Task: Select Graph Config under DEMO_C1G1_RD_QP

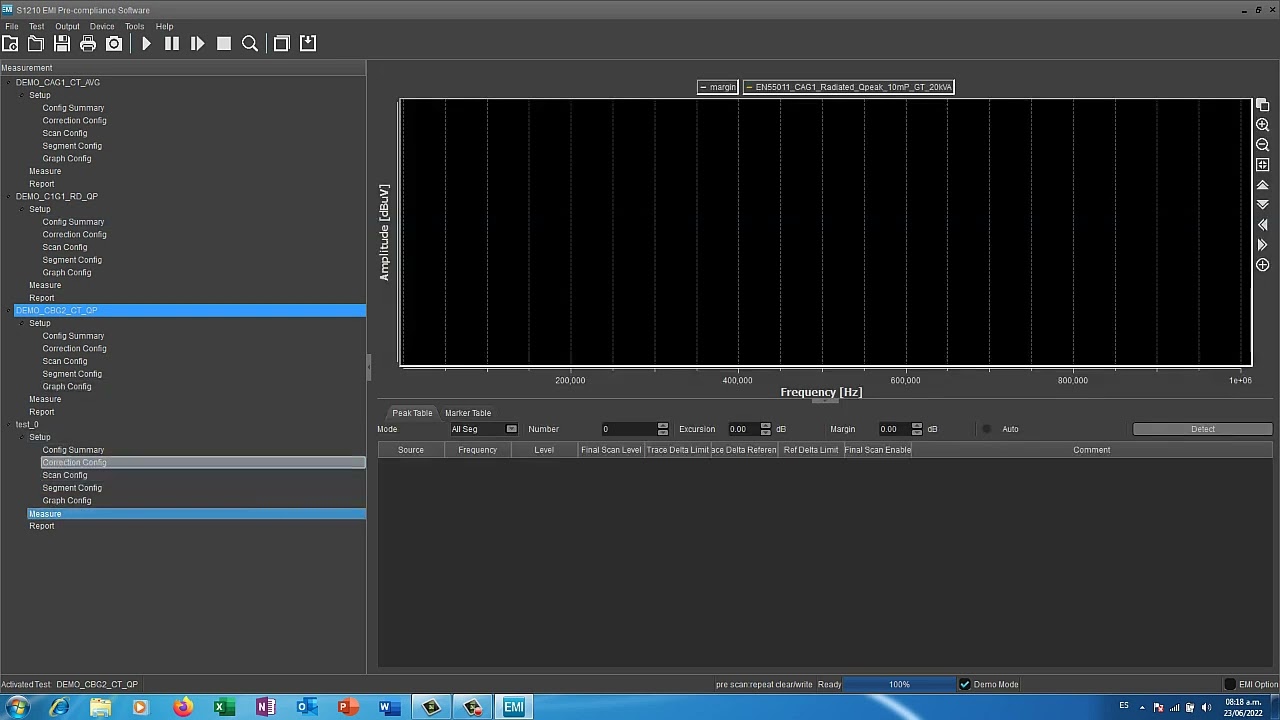Action: (x=67, y=272)
